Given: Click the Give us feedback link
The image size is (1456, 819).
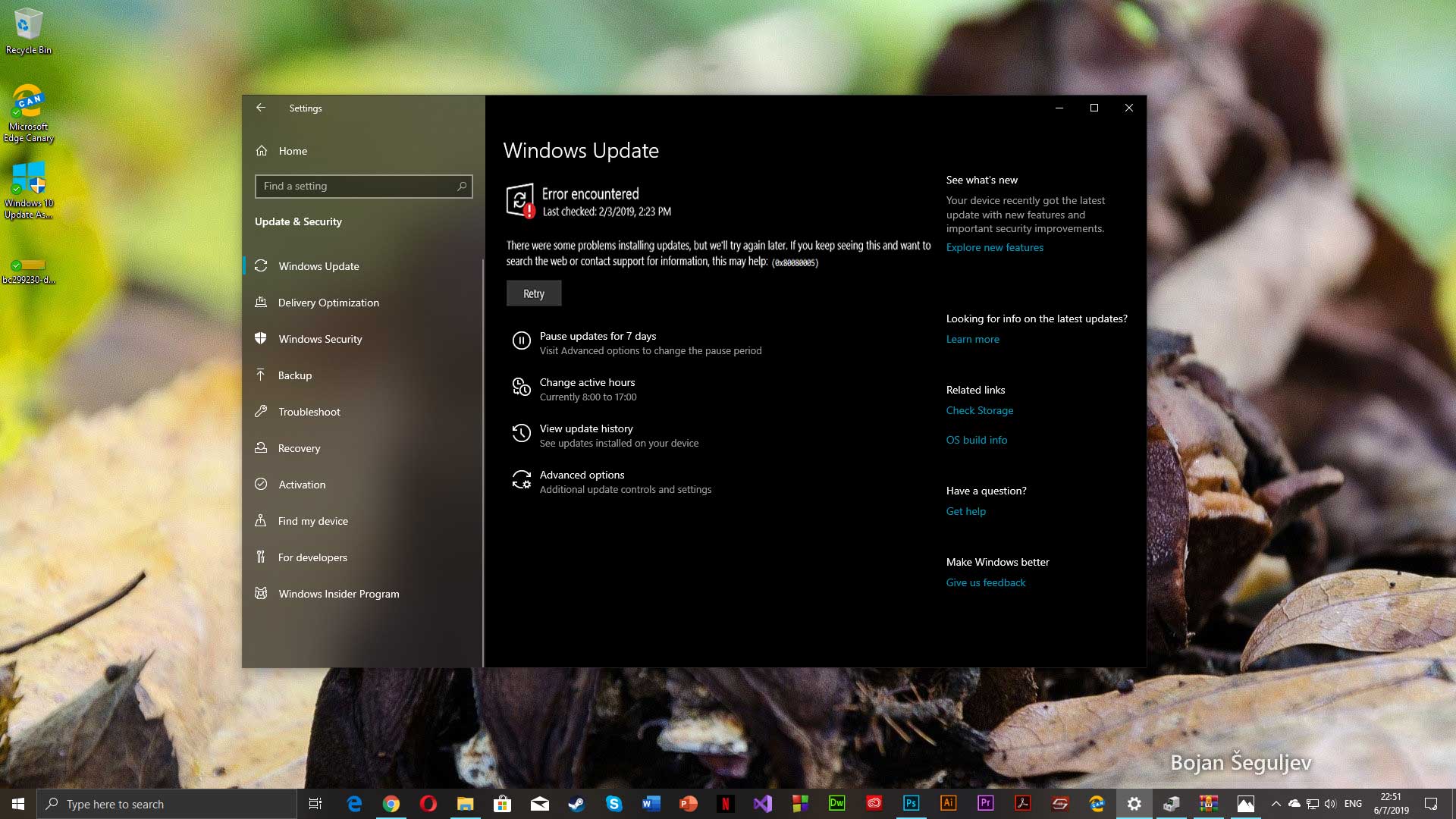Looking at the screenshot, I should (985, 582).
